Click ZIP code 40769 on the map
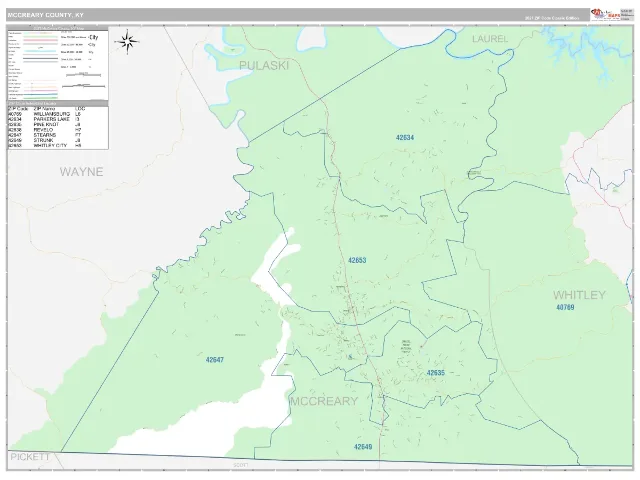Screen dimensions: 640x480 tap(565, 307)
